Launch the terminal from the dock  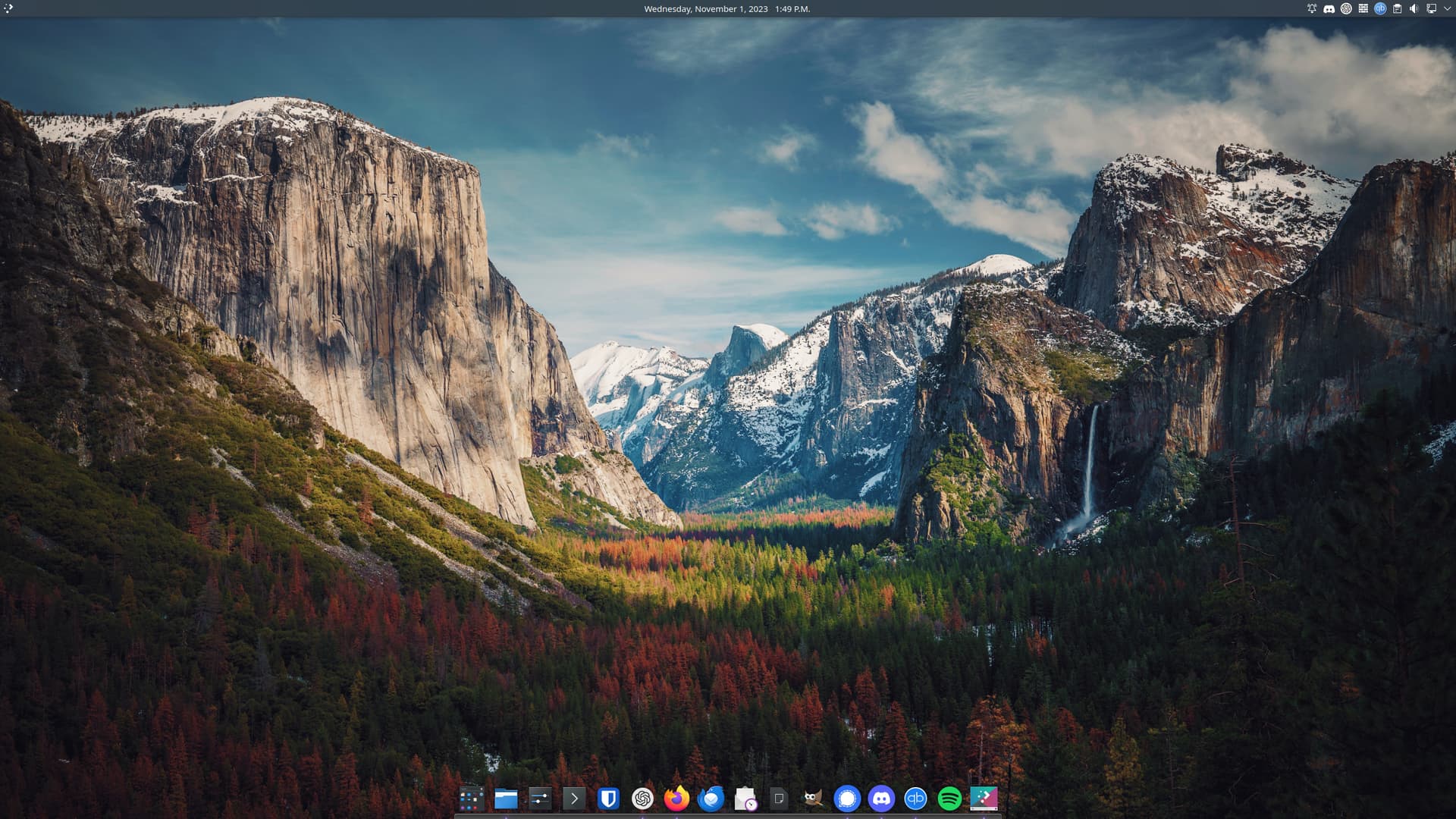[574, 799]
